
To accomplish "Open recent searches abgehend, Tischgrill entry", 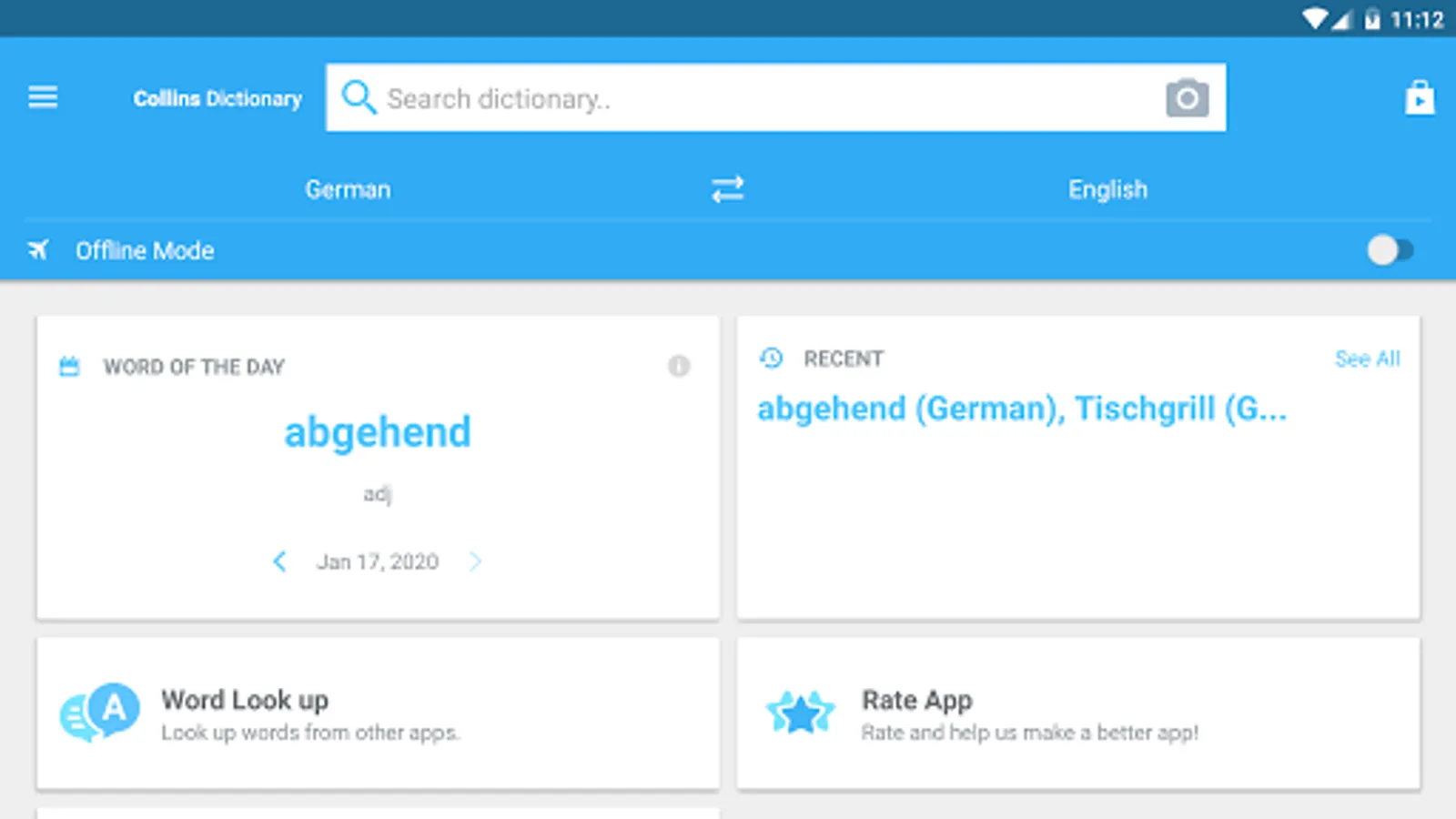I will [x=1022, y=409].
